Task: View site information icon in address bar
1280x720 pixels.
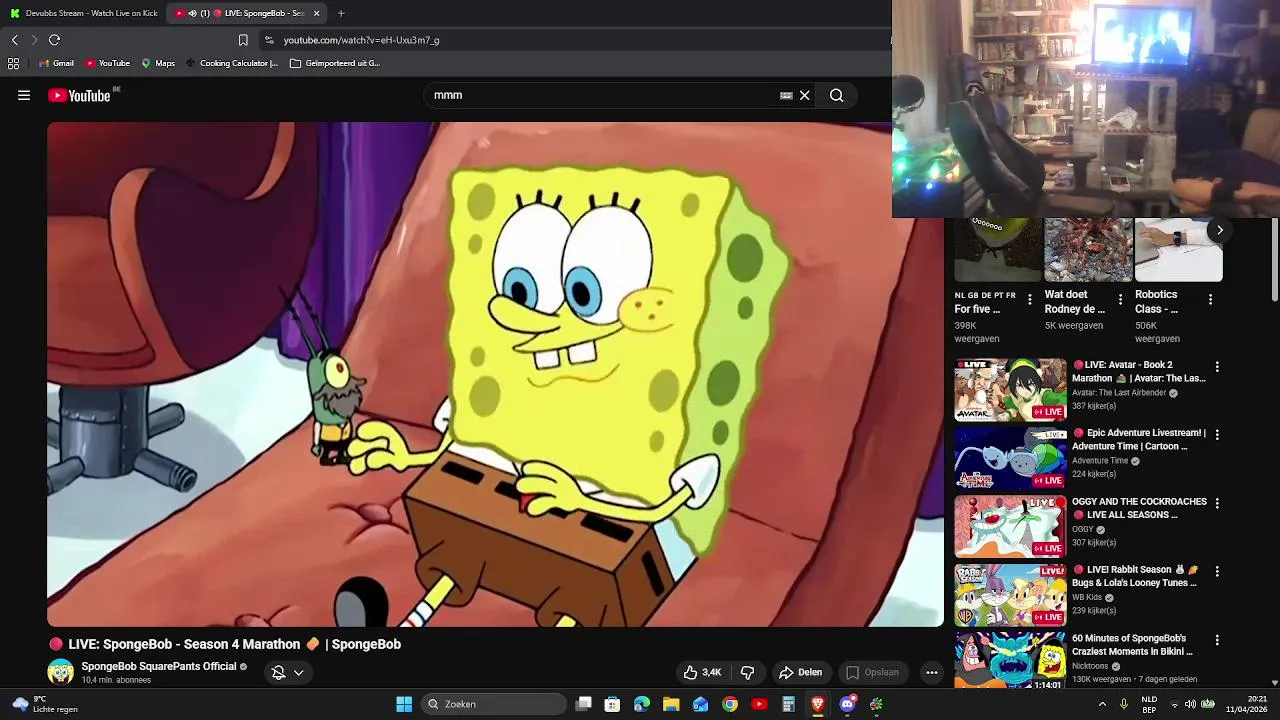Action: [x=268, y=40]
